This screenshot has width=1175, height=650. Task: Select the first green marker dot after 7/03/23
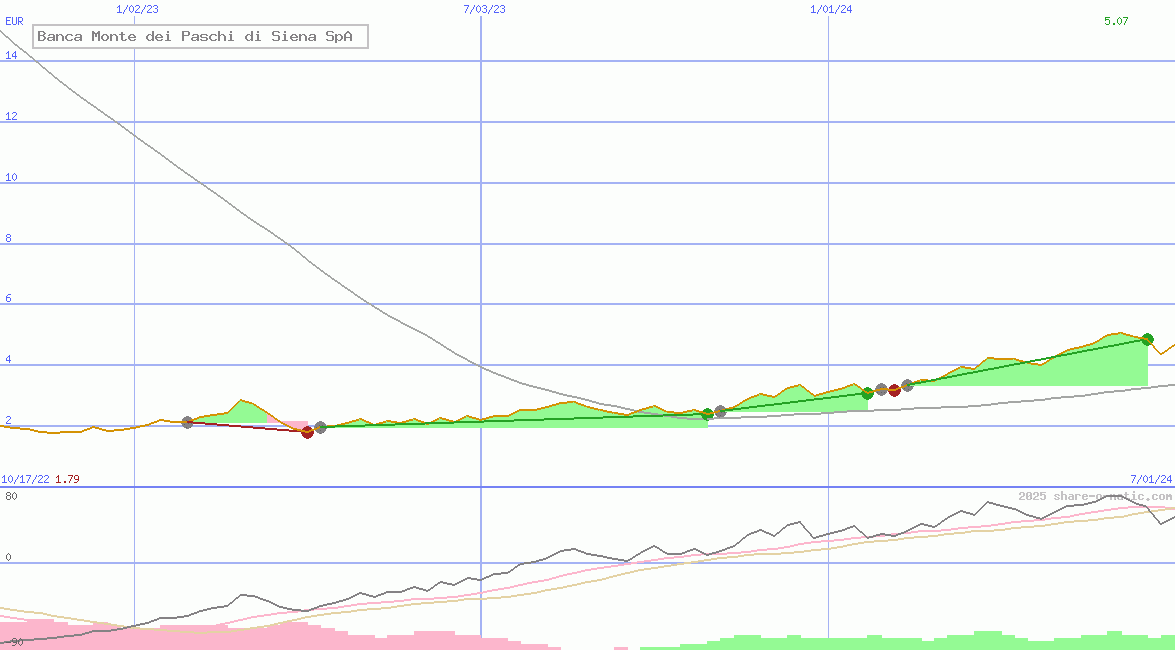707,414
